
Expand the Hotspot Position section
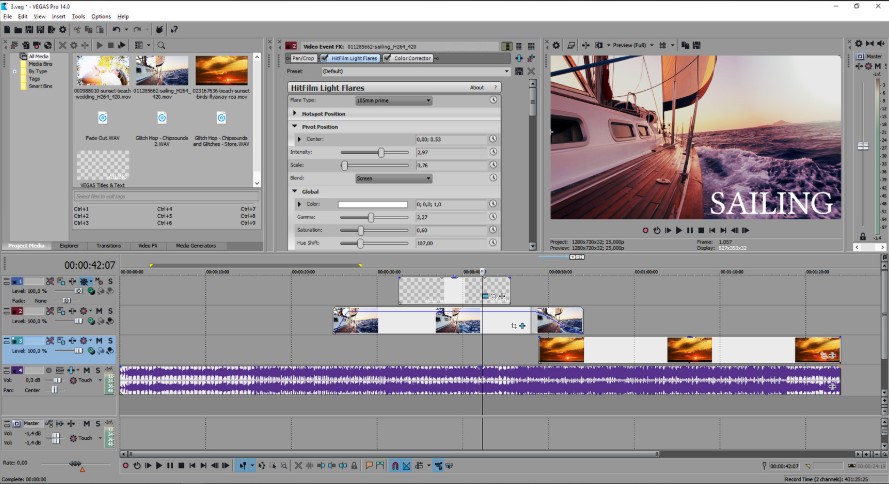pos(295,114)
